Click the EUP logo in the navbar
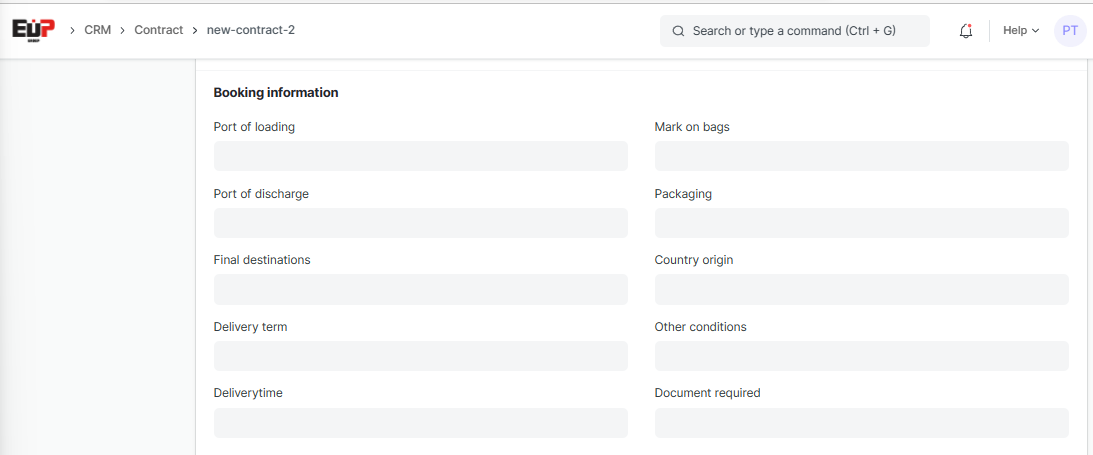The image size is (1093, 455). (33, 30)
